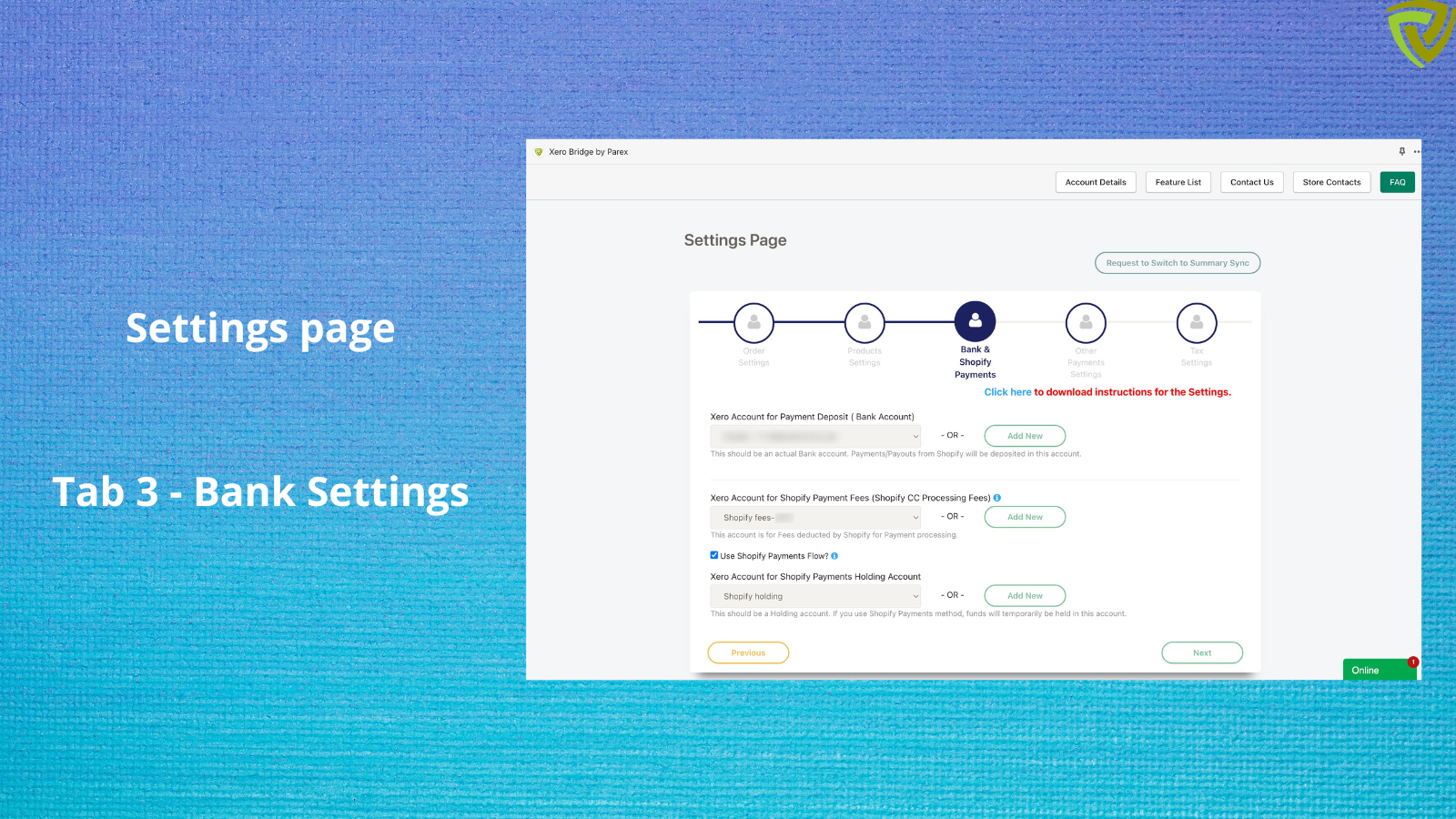Open the FAQ page
This screenshot has width=1456, height=819.
[1398, 182]
